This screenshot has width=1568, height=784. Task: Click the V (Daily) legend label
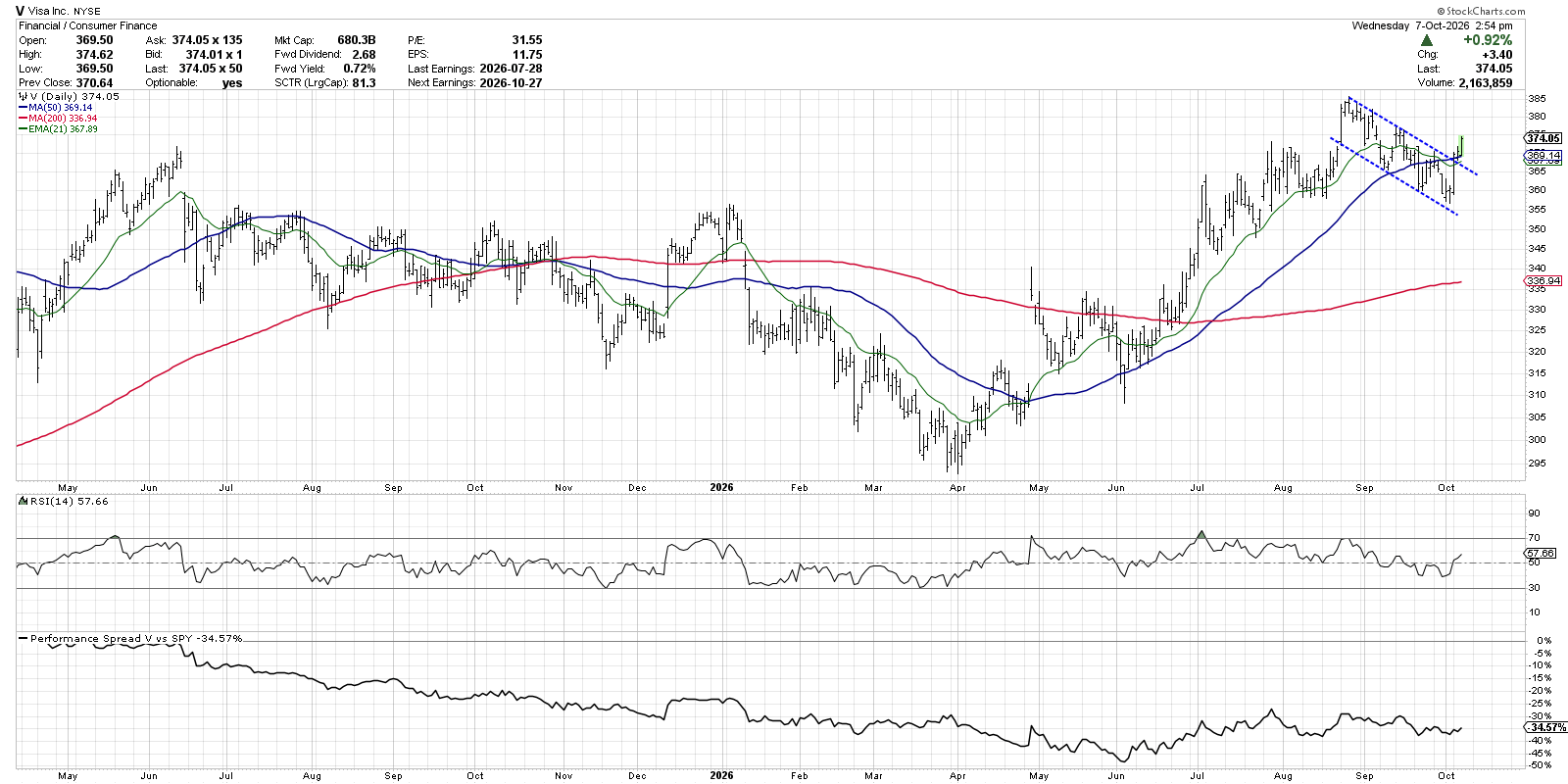74,96
